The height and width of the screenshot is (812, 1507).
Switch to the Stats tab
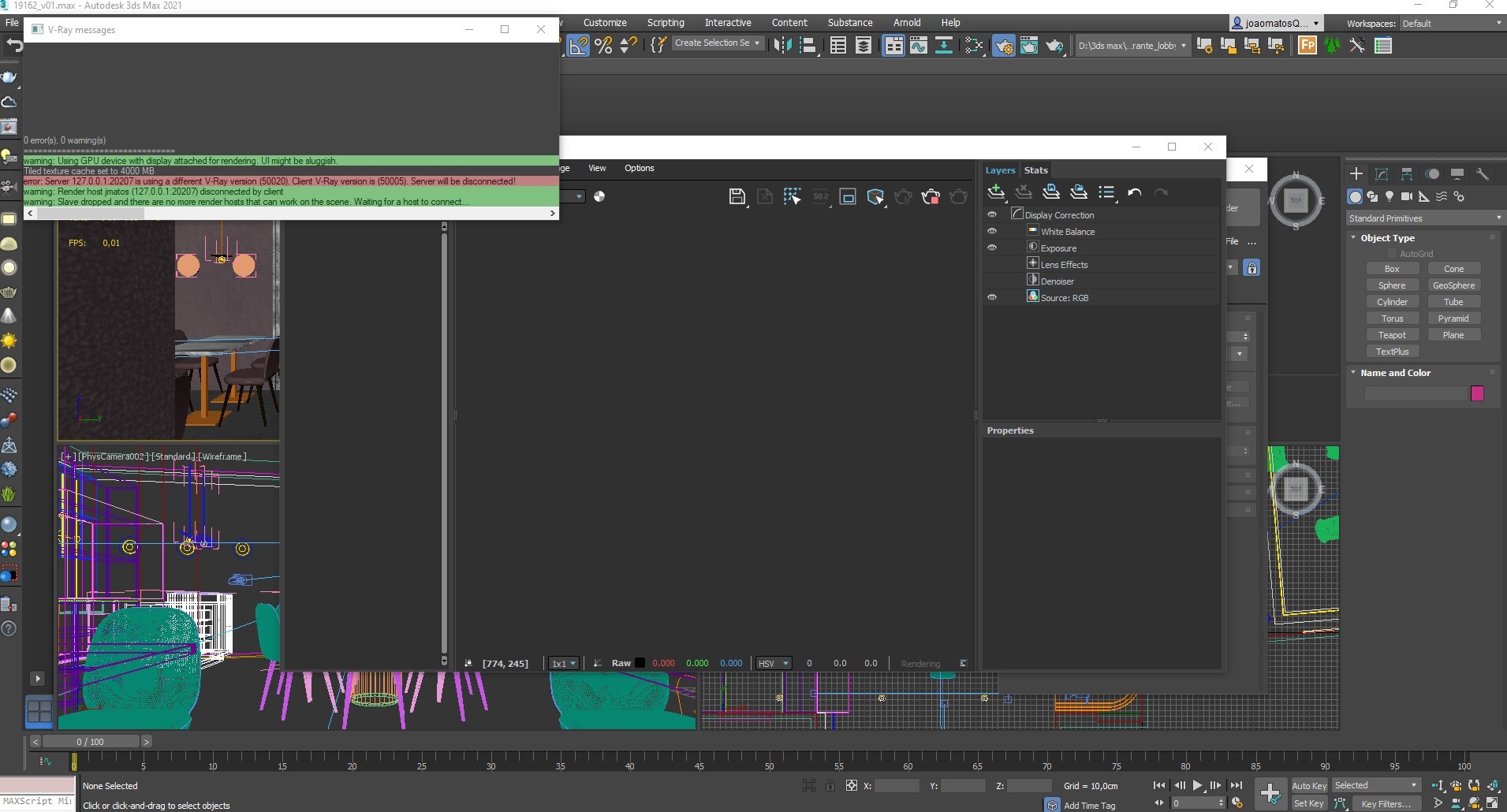[1035, 170]
